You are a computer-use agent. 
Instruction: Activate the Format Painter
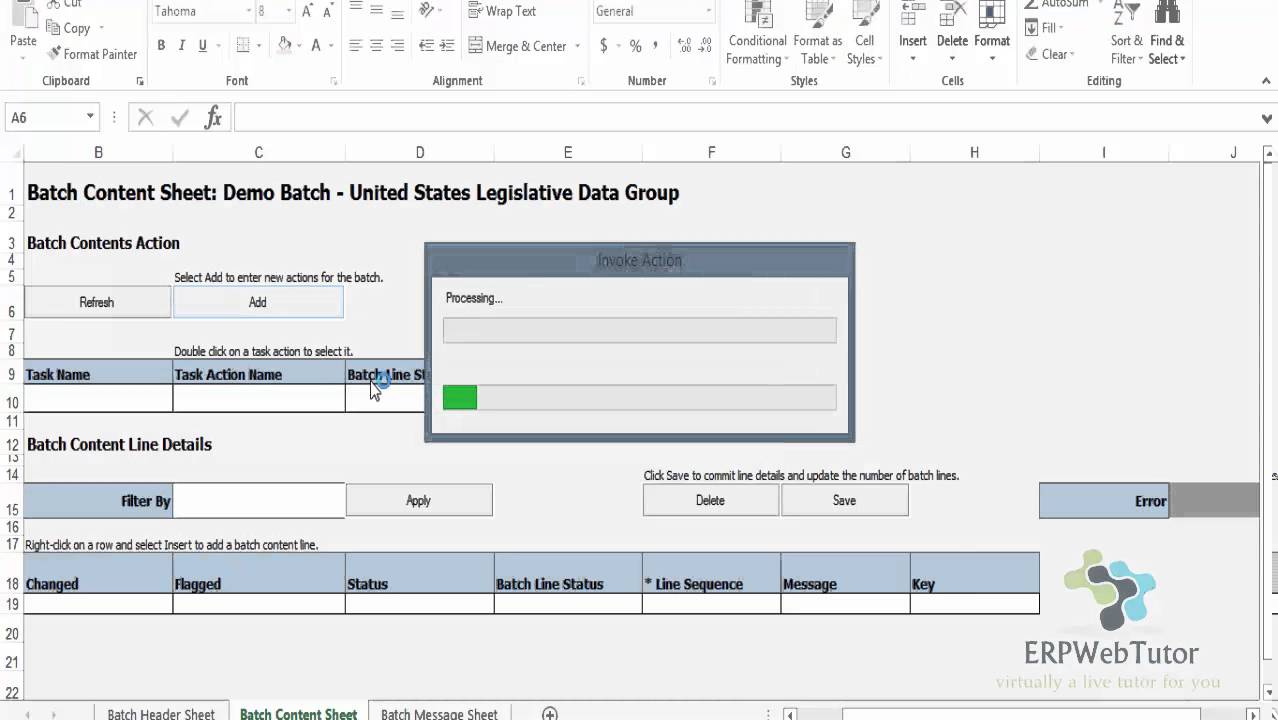point(92,54)
